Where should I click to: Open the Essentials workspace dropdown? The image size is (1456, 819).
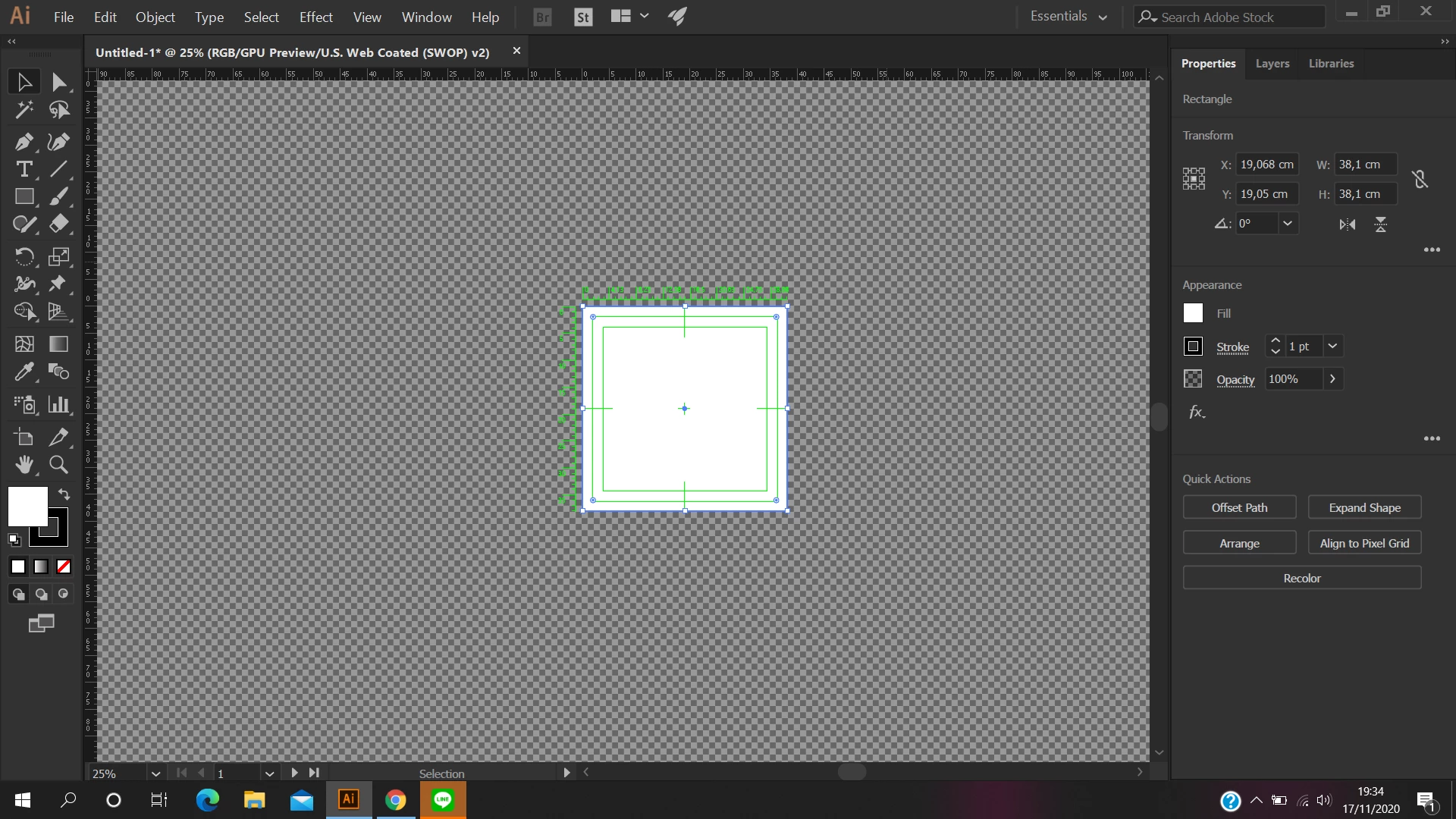[x=1068, y=17]
